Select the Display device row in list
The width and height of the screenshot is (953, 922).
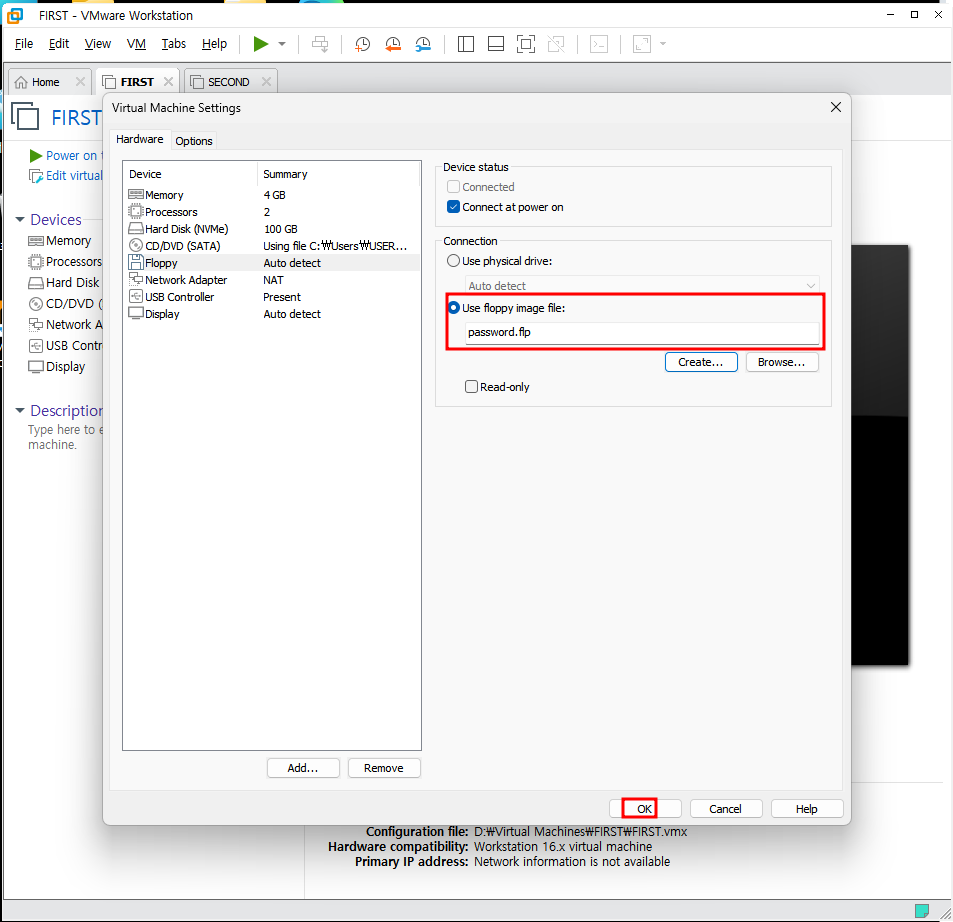pos(271,314)
